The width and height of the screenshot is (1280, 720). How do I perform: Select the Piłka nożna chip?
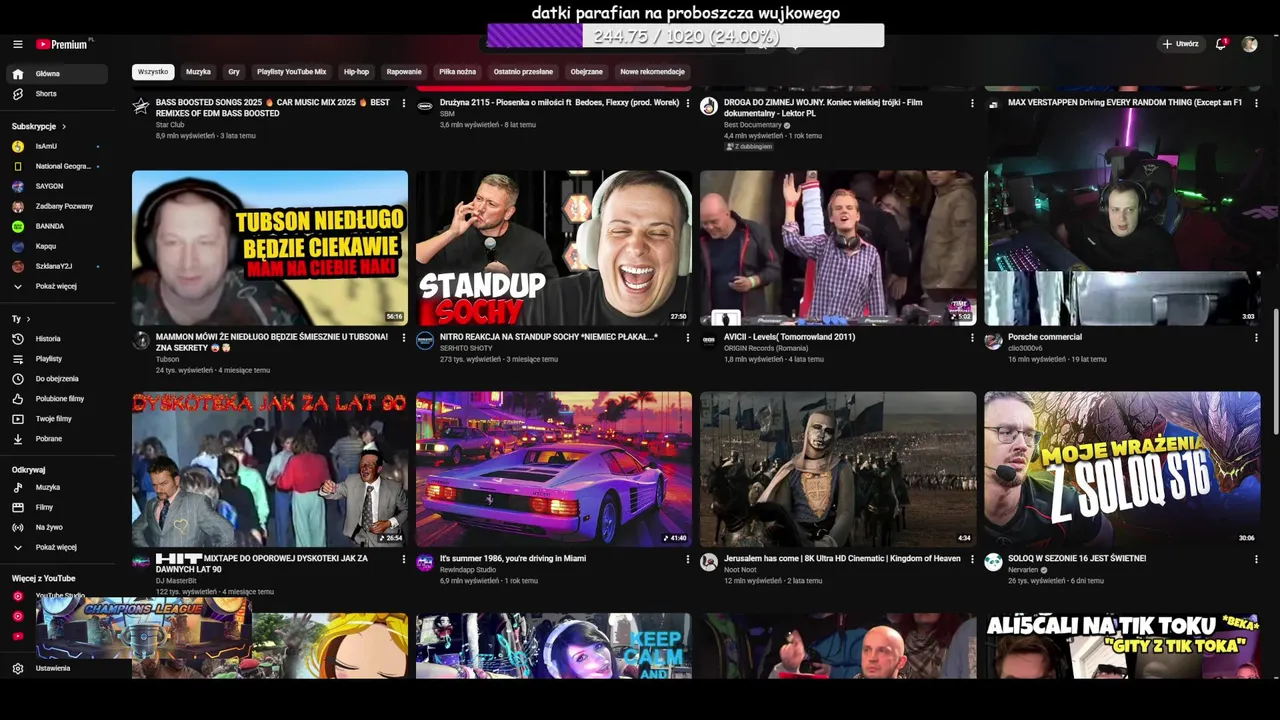click(x=457, y=72)
